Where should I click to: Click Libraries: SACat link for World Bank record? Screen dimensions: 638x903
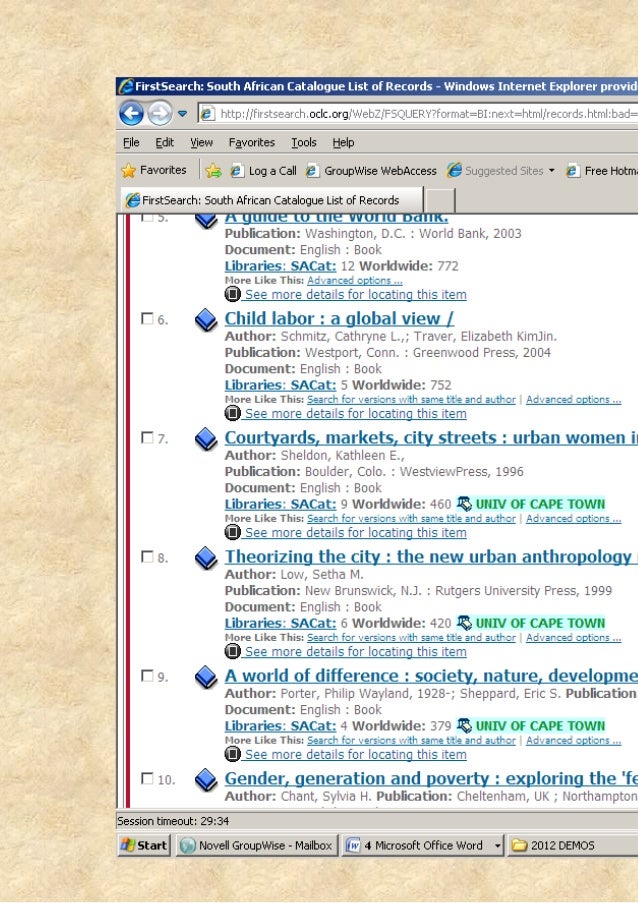[280, 266]
